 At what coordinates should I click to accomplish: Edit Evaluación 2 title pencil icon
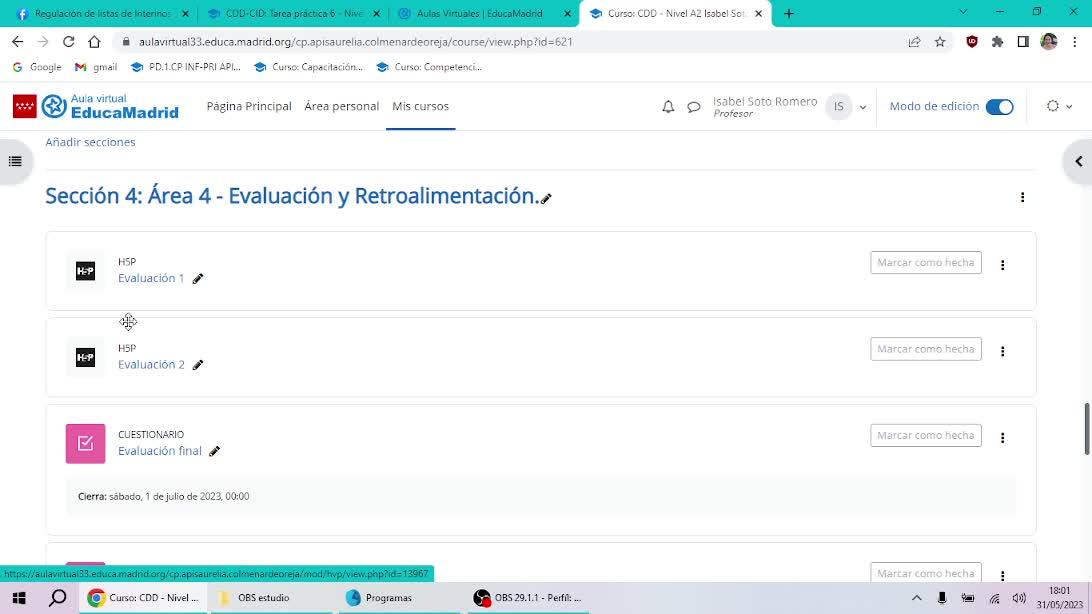click(x=198, y=365)
